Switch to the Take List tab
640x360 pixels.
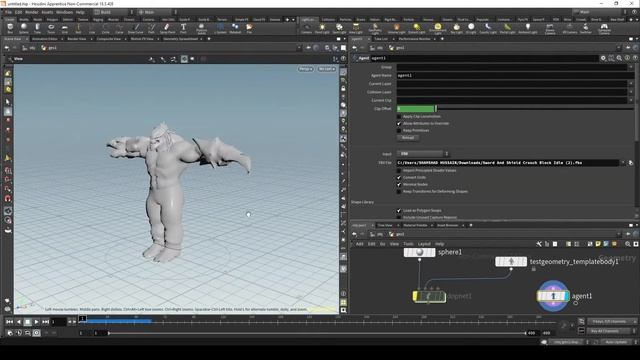coord(381,39)
